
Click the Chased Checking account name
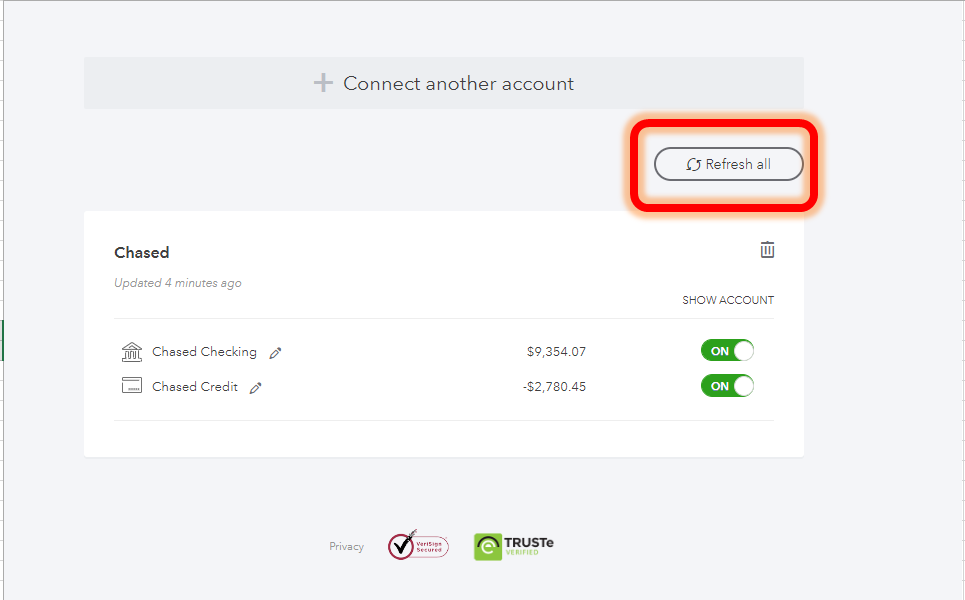click(x=204, y=352)
